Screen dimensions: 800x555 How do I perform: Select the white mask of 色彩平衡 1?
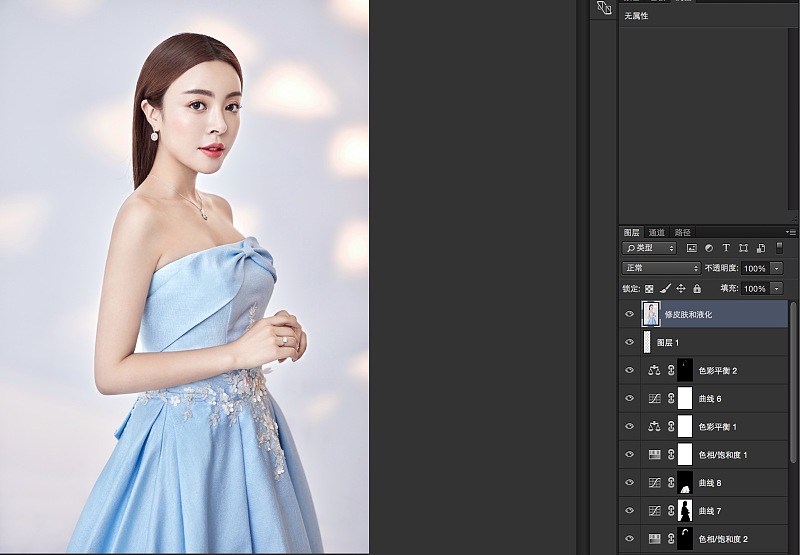pyautogui.click(x=685, y=426)
